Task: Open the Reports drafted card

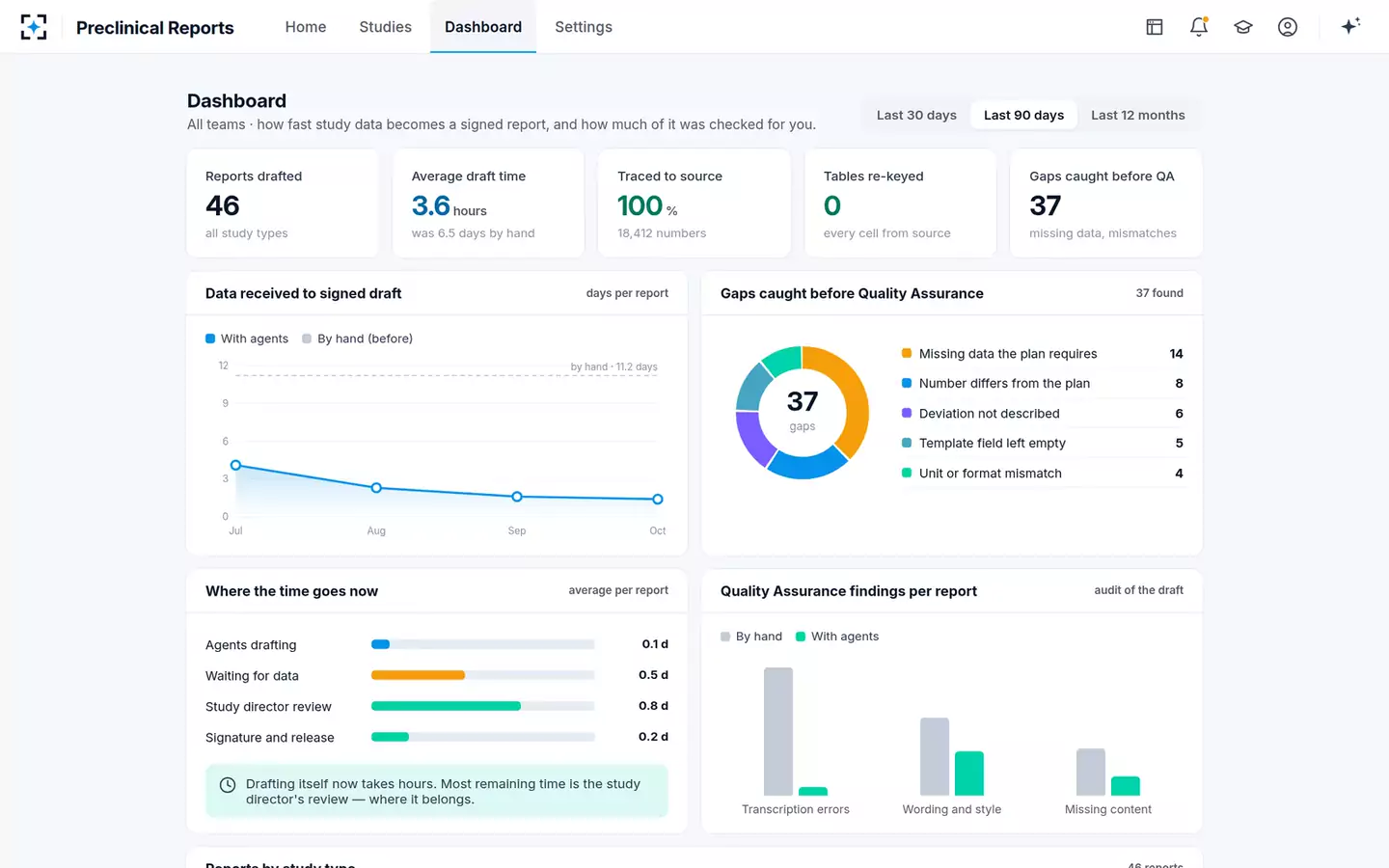Action: coord(283,203)
